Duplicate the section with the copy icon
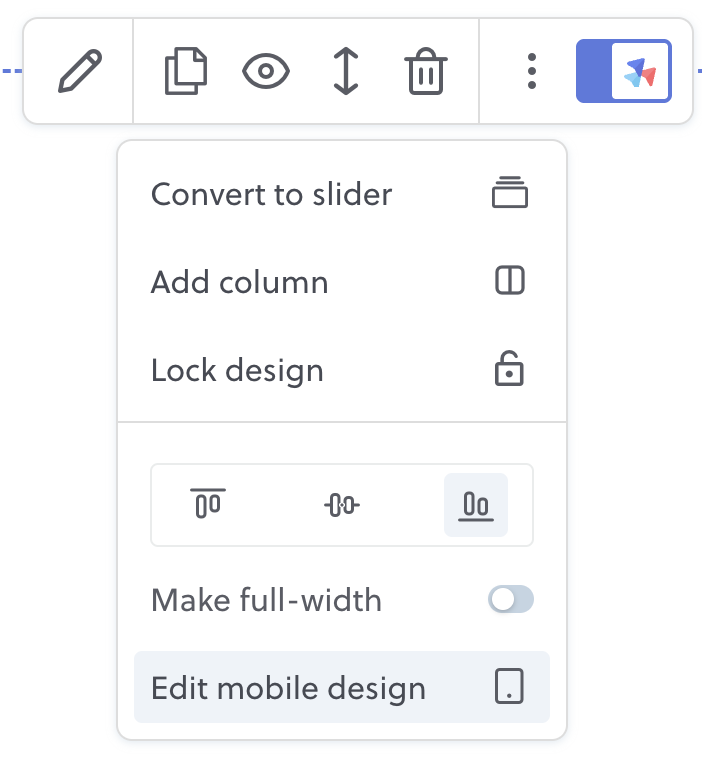 pyautogui.click(x=186, y=71)
